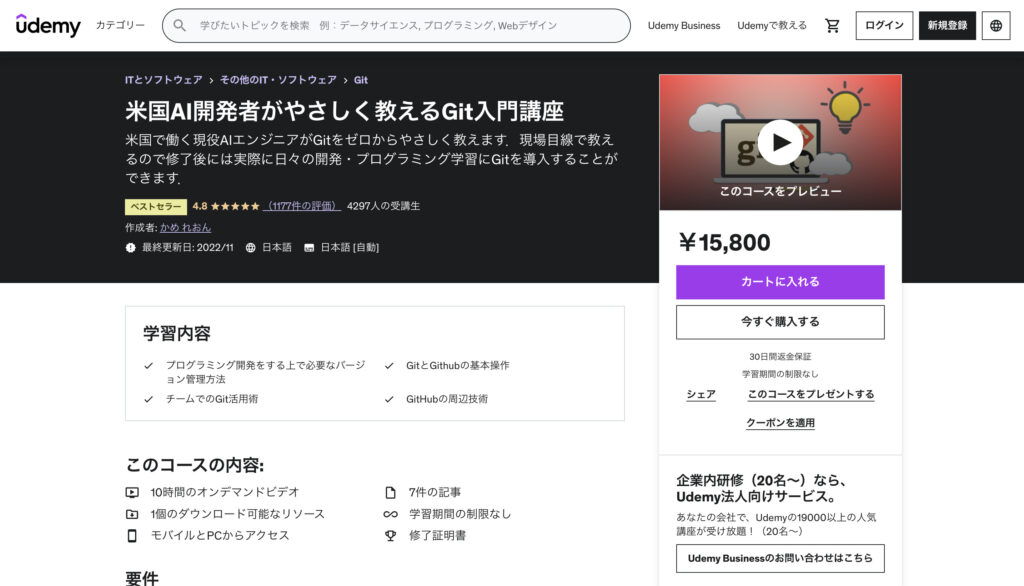Screen dimensions: 1024x586
Task: Click the 4297人の受講生 text
Action: pyautogui.click(x=383, y=206)
